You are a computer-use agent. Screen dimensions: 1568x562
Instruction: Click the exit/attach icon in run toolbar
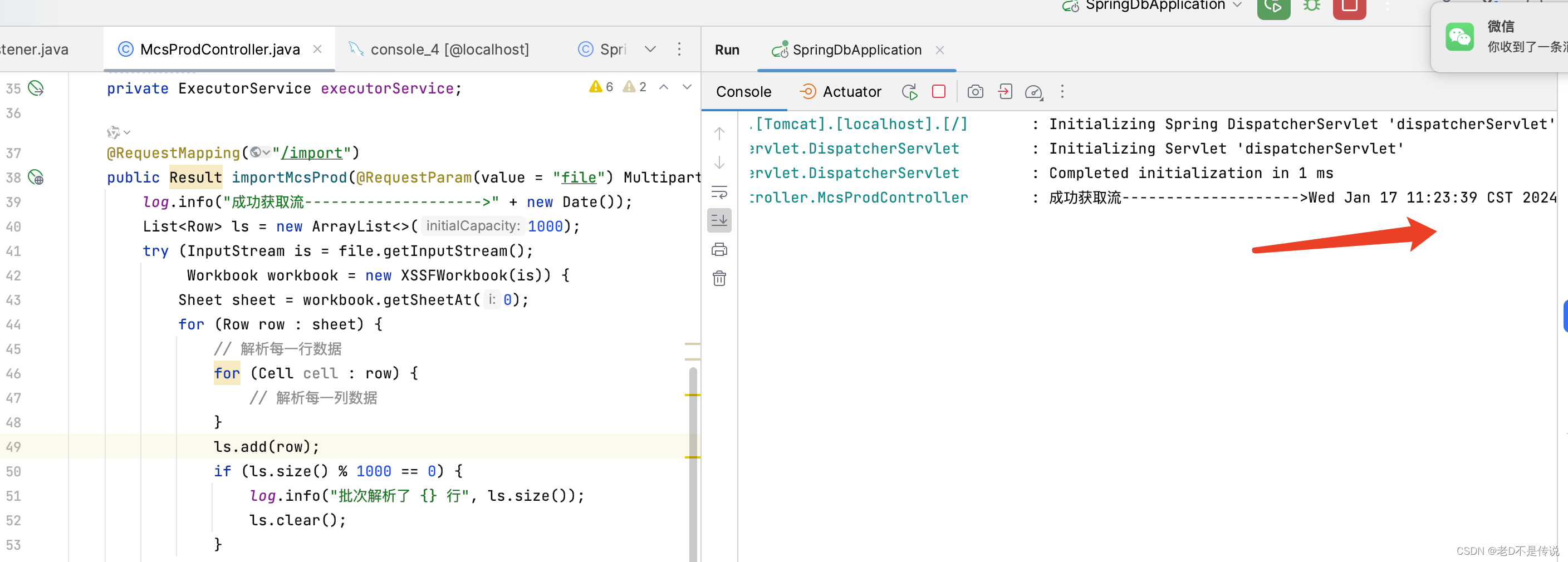[1005, 92]
